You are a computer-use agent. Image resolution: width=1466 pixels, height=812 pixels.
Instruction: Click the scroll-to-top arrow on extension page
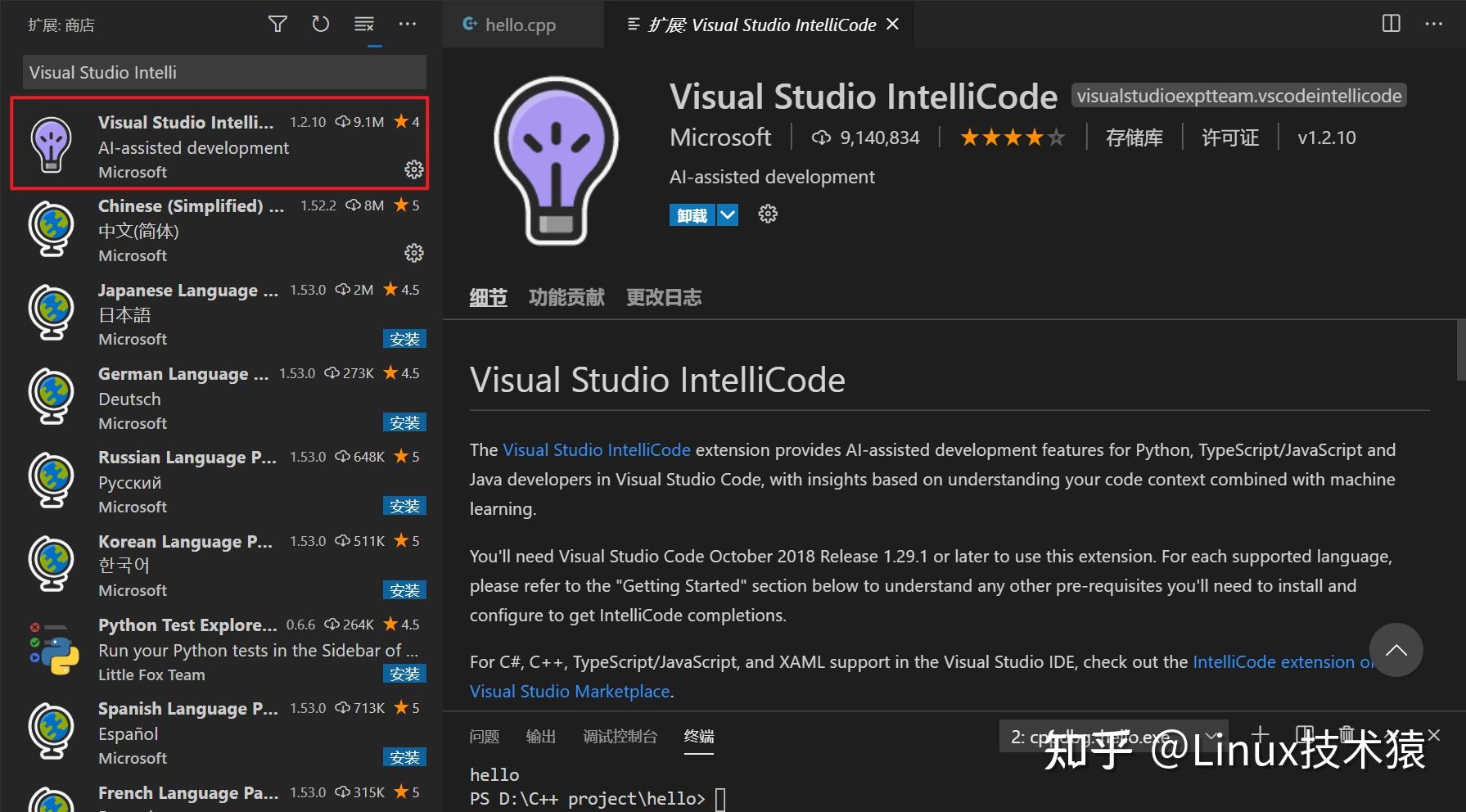(1396, 649)
